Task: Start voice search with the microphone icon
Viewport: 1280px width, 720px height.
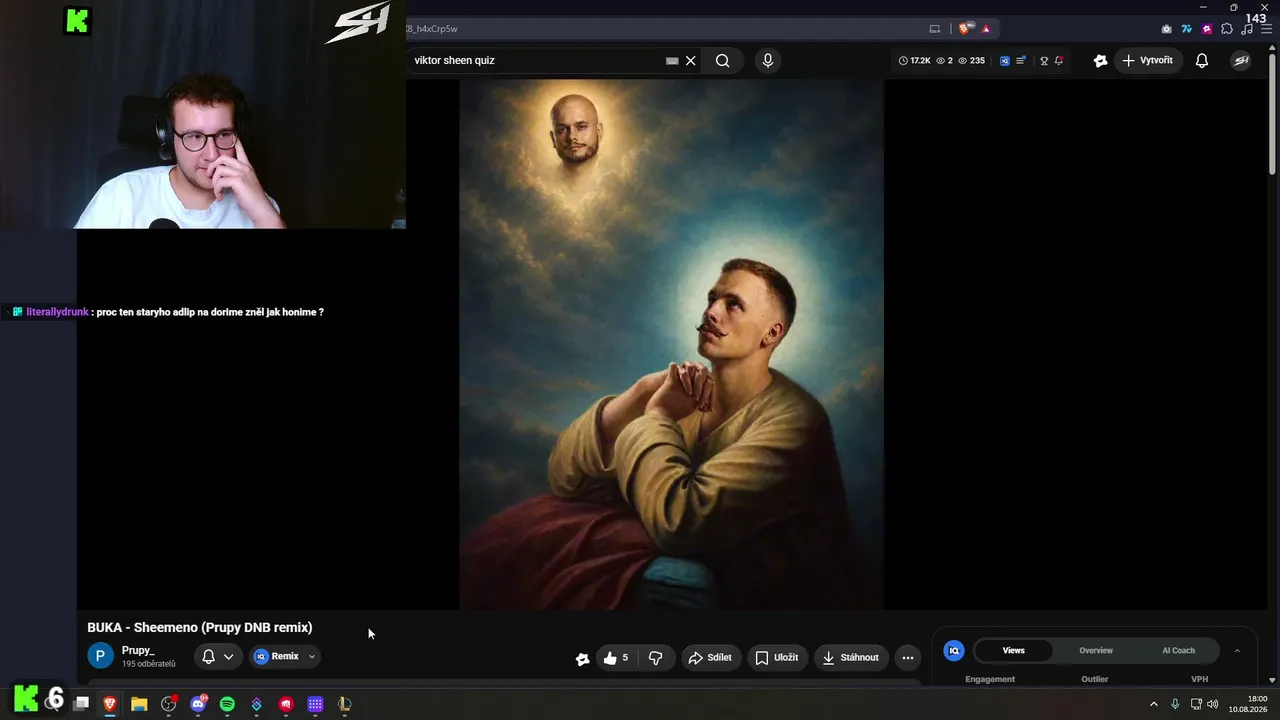Action: click(768, 60)
